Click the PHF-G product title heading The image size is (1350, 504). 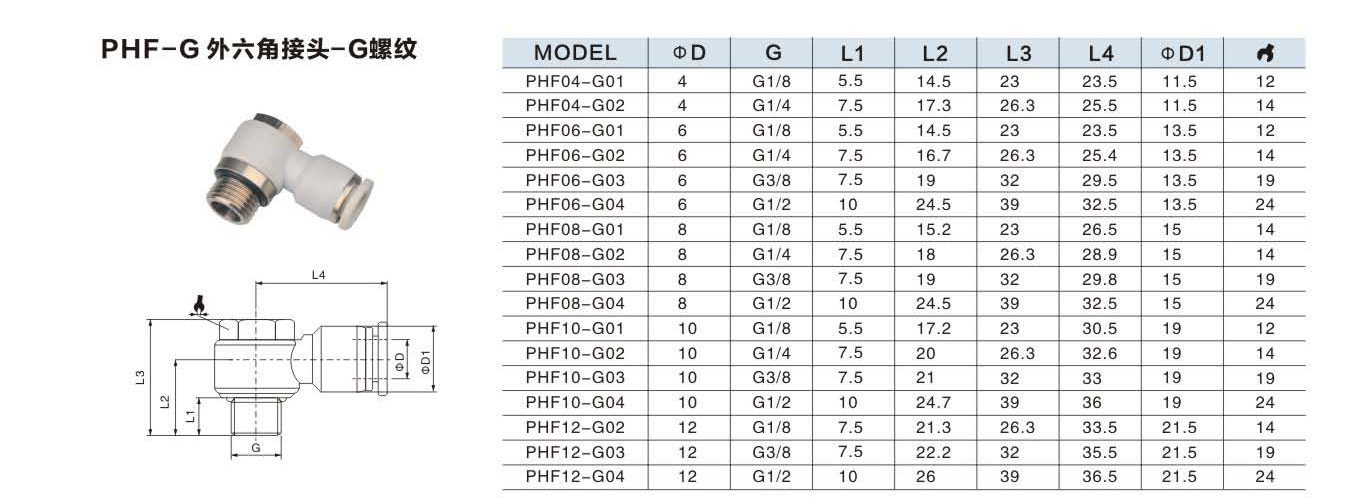[x=258, y=51]
